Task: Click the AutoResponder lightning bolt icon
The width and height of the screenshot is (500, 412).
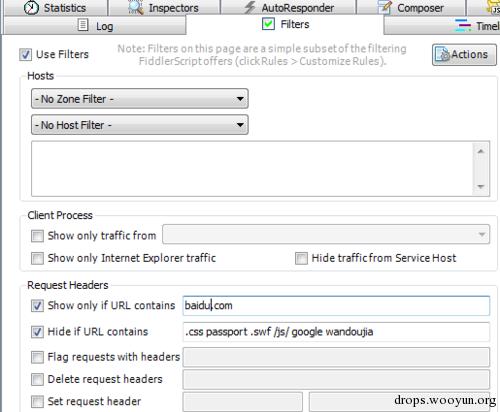Action: 249,7
